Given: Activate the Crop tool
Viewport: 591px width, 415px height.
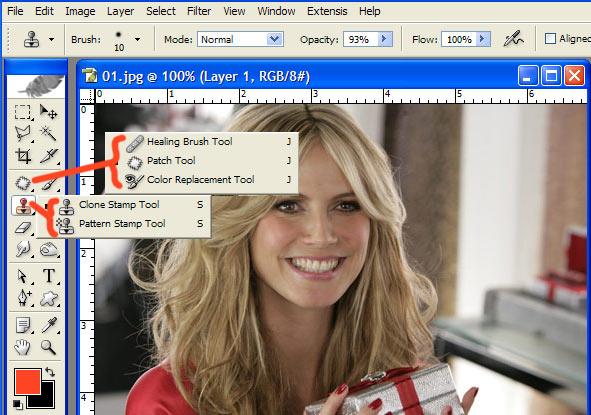Looking at the screenshot, I should coord(23,156).
